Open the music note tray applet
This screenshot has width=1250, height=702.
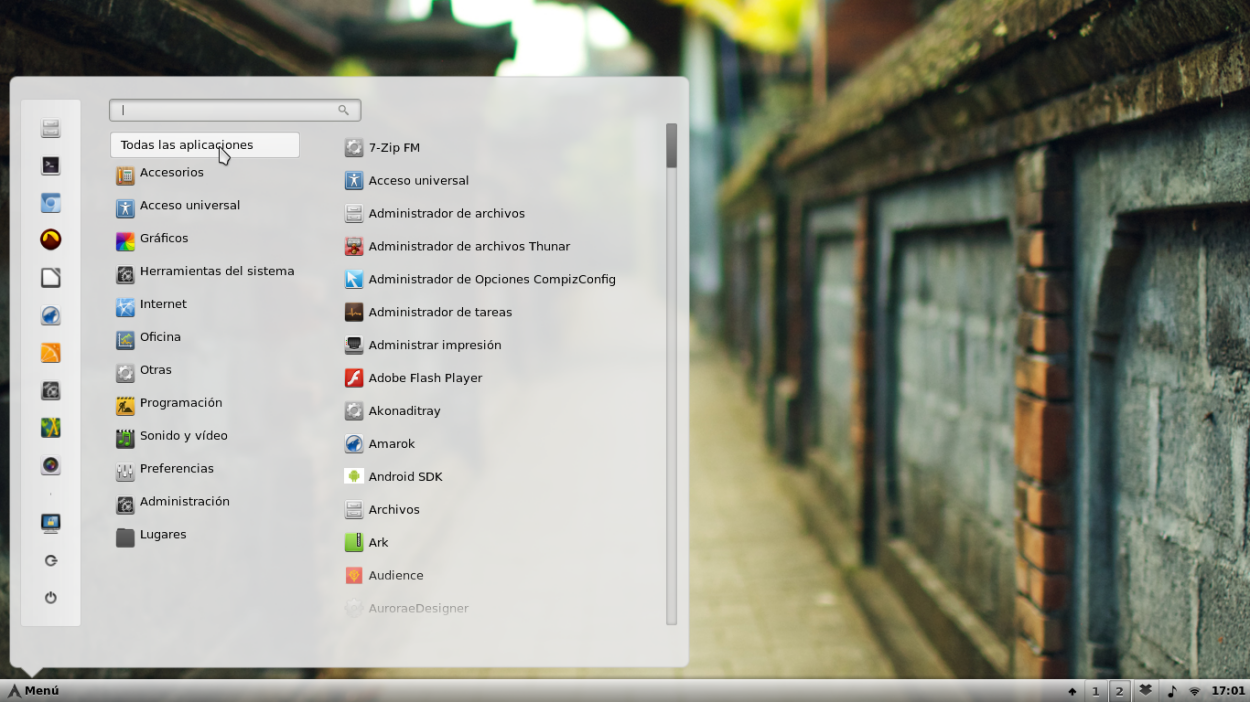point(1171,691)
